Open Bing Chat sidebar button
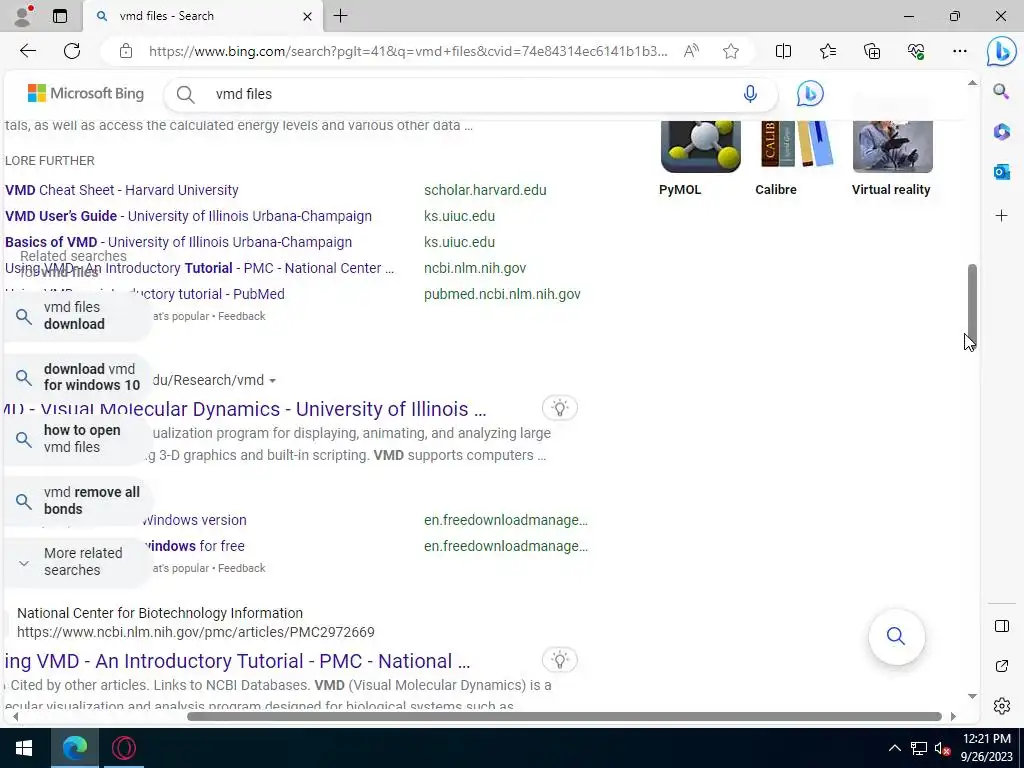Viewport: 1024px width, 768px height. click(x=1001, y=52)
